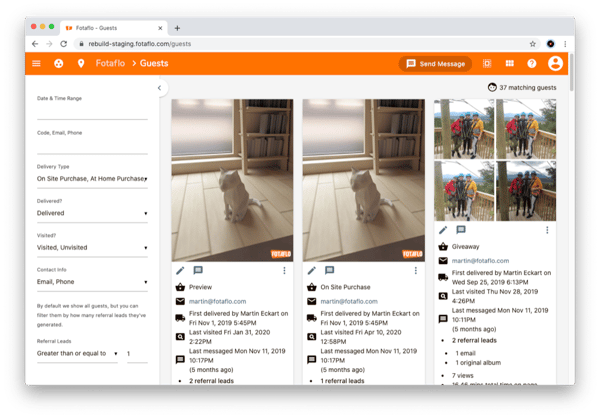Click '7 views' on Giveaway card
600x418 pixels.
(x=463, y=376)
